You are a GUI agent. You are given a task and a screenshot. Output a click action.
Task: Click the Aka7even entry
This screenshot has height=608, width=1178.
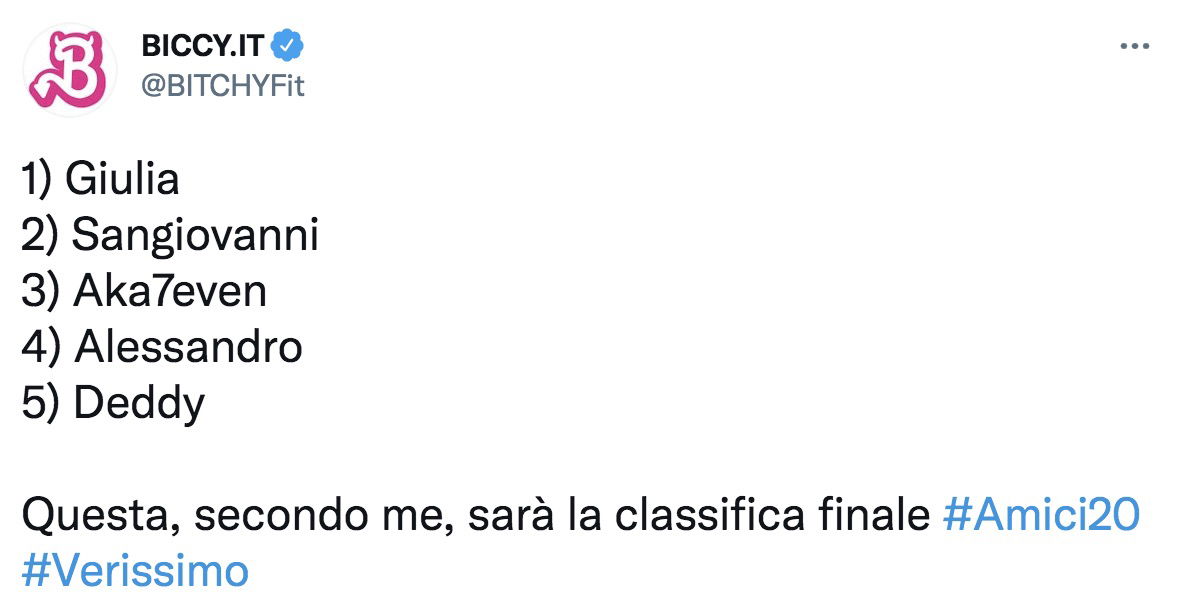(x=170, y=291)
